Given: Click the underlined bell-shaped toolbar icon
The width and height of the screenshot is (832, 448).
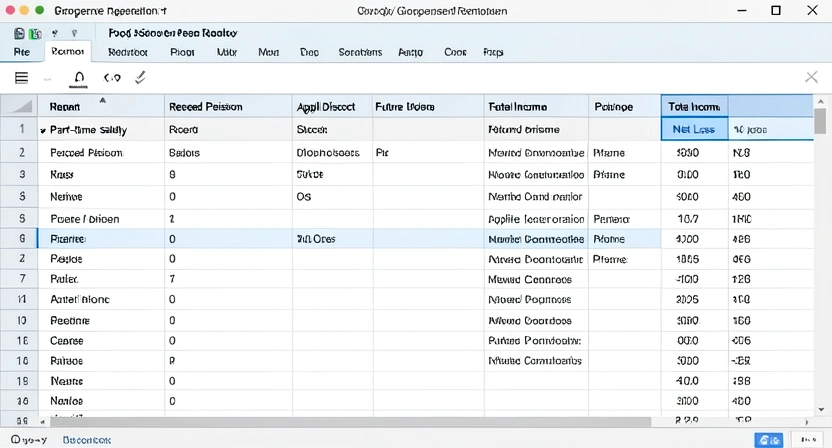Looking at the screenshot, I should 79,79.
